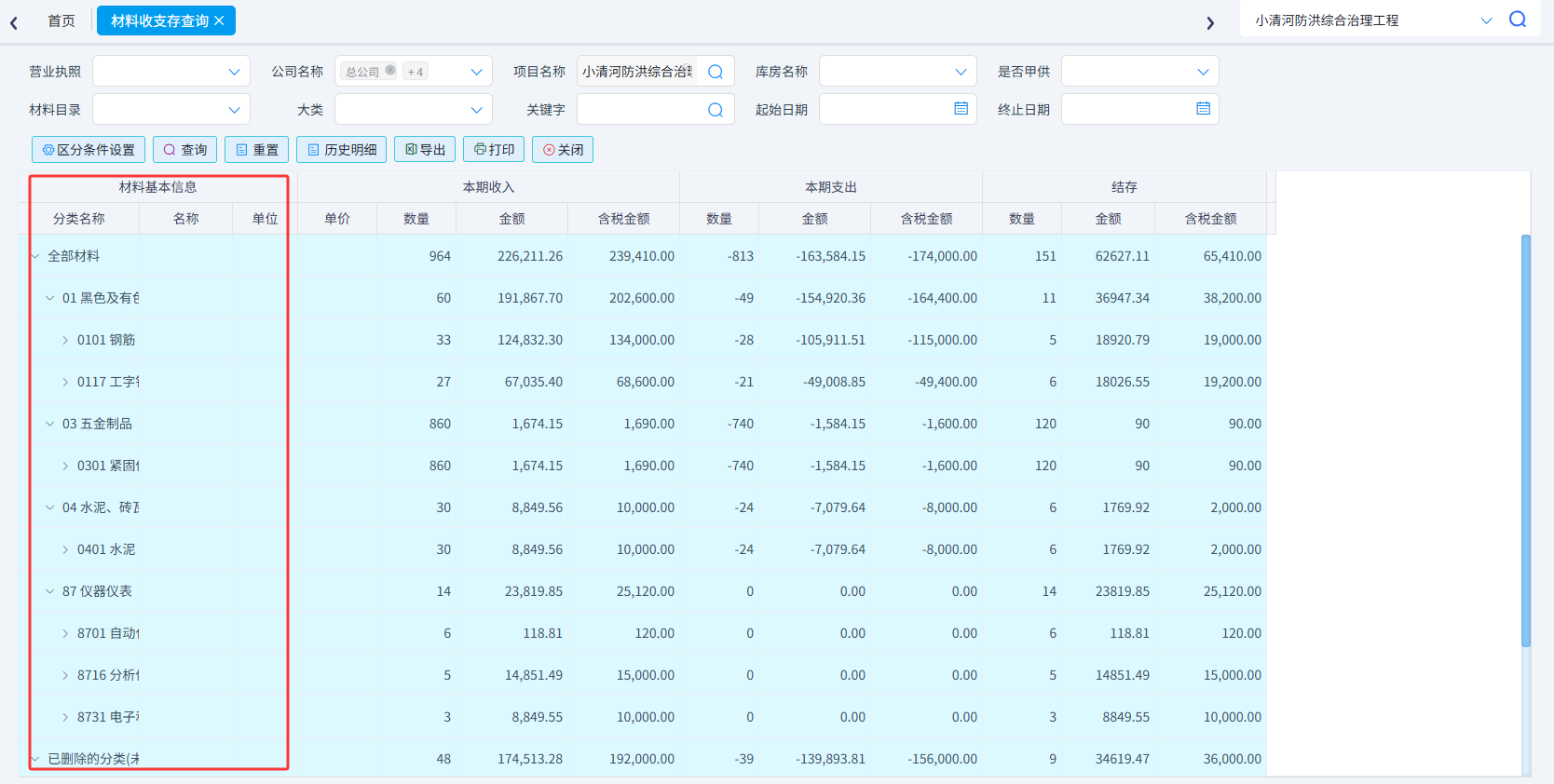
Task: Remove the 总公司 tag
Action: click(390, 71)
